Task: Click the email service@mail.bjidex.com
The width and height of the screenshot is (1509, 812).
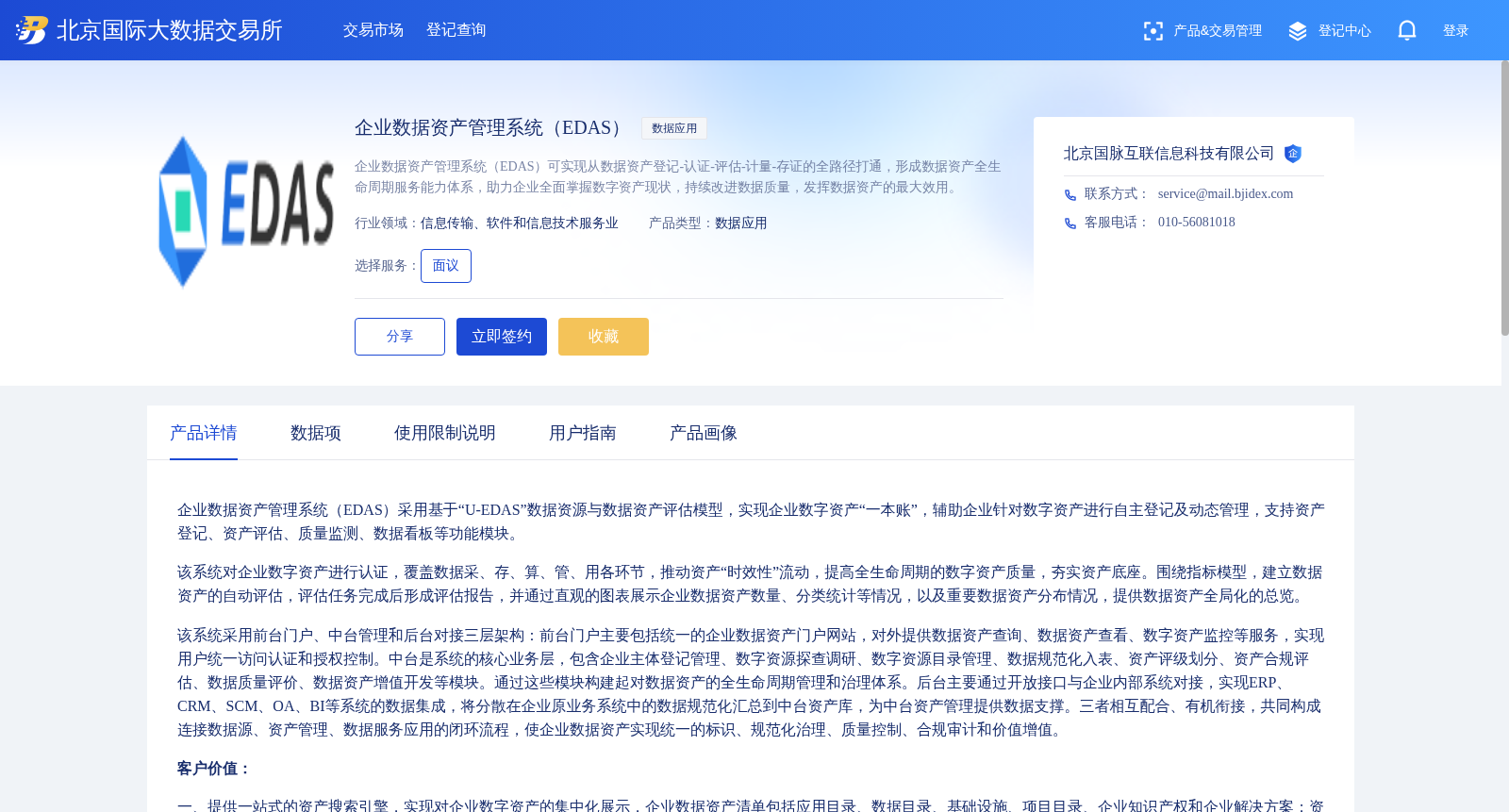Action: tap(1225, 194)
